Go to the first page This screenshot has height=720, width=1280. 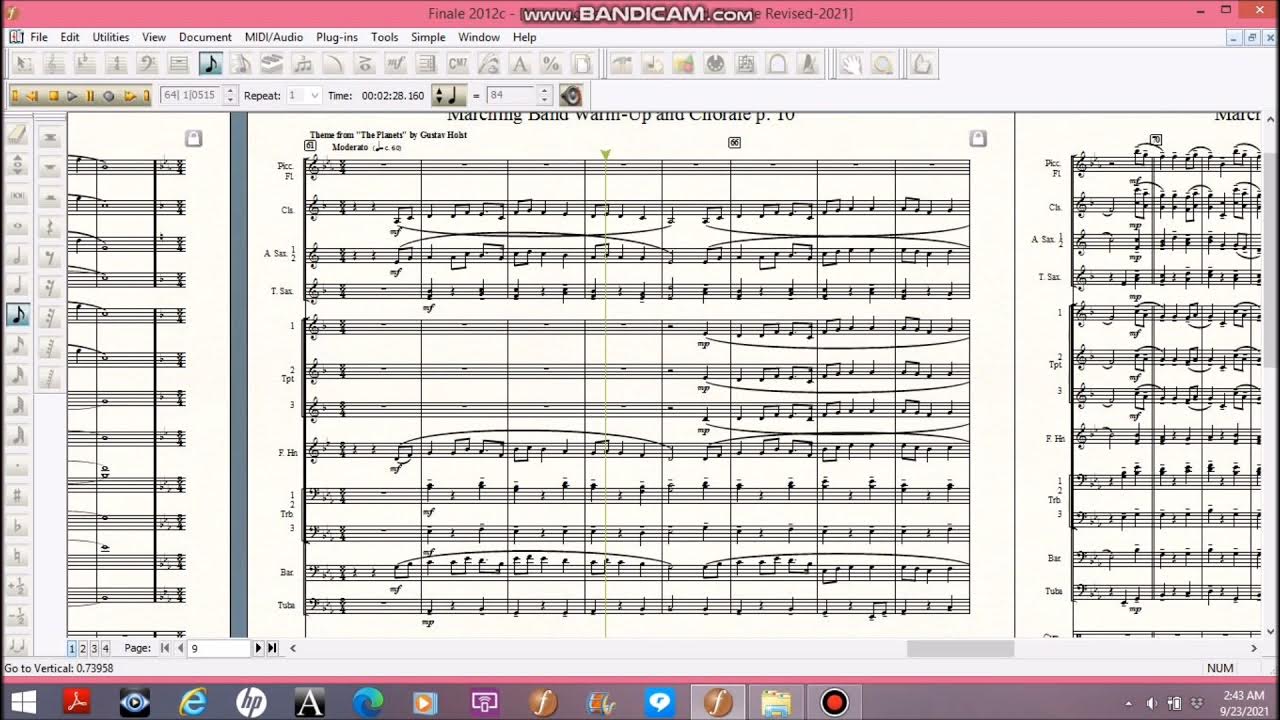pyautogui.click(x=165, y=648)
